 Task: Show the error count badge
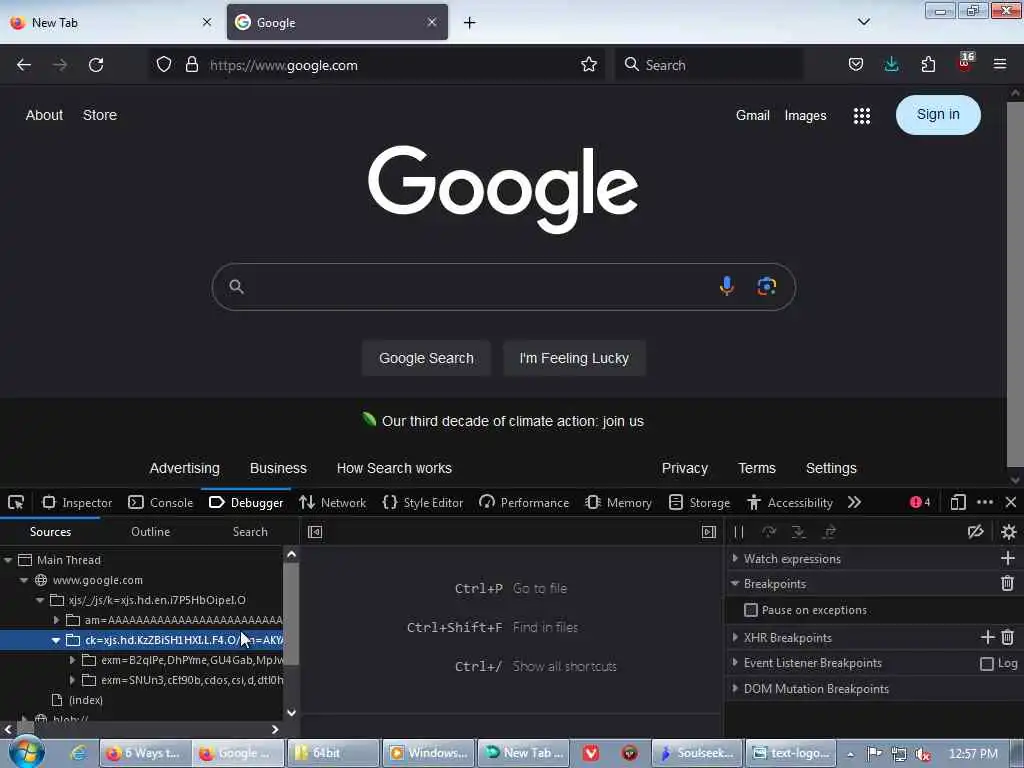tap(920, 502)
